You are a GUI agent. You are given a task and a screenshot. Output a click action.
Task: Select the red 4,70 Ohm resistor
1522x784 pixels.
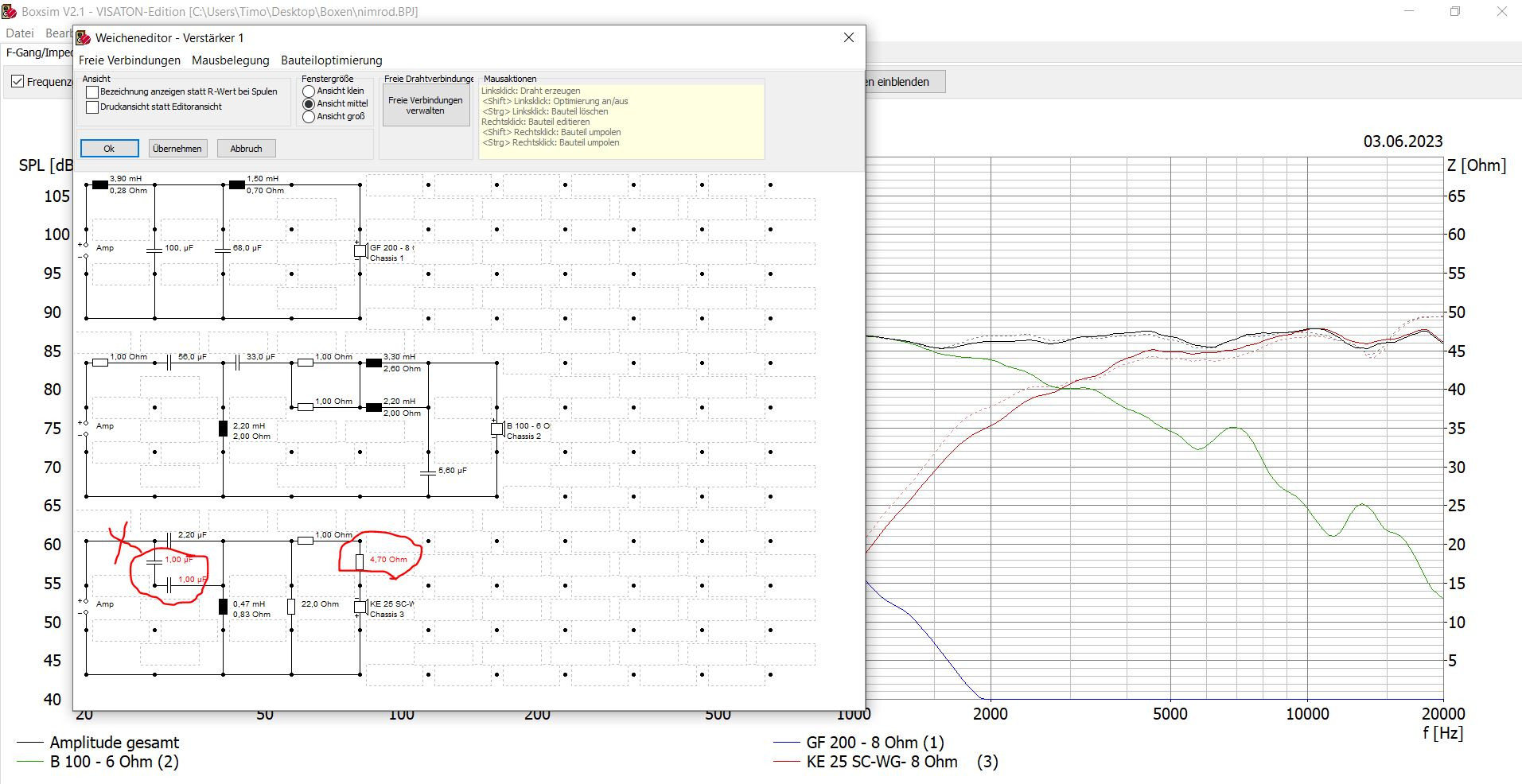coord(360,561)
